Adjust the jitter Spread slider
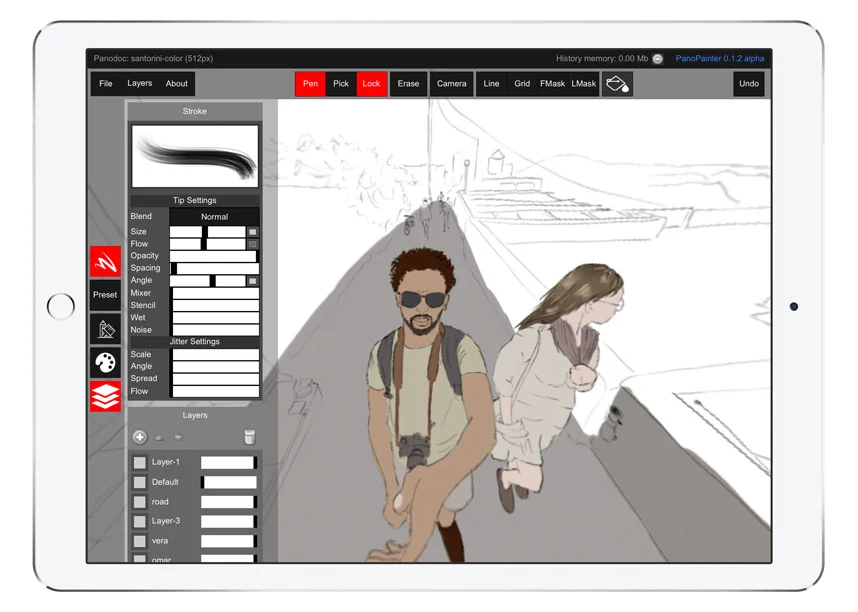Viewport: 858px width, 612px height. point(214,379)
